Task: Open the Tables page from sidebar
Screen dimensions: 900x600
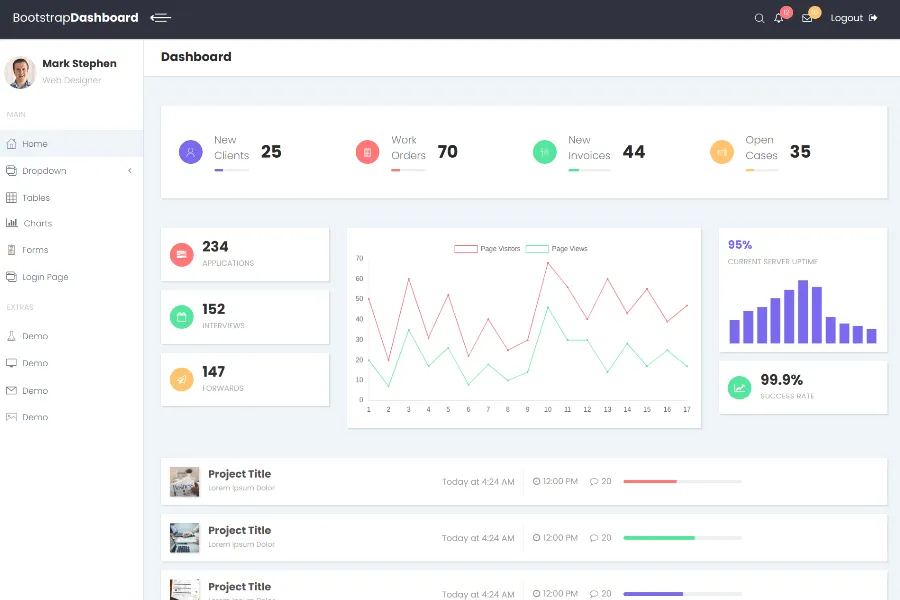Action: (36, 198)
